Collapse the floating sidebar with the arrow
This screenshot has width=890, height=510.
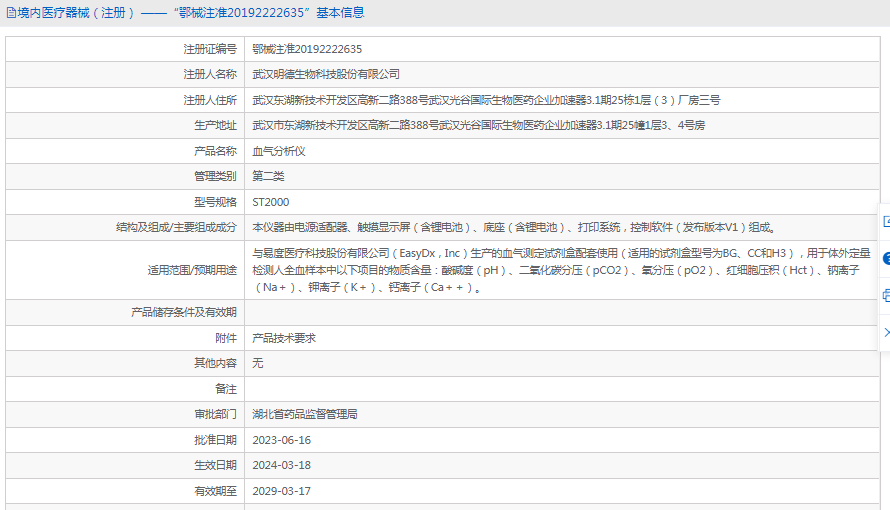(x=886, y=331)
